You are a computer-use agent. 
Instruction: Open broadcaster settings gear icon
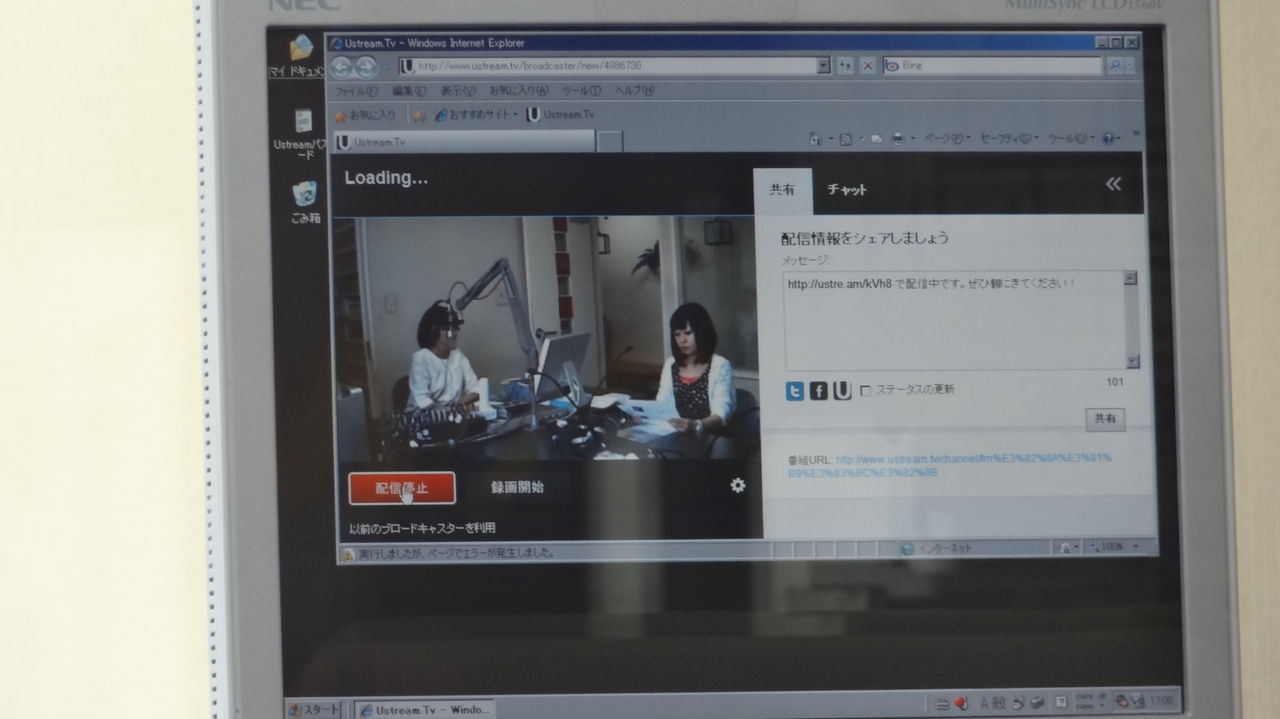coord(738,485)
